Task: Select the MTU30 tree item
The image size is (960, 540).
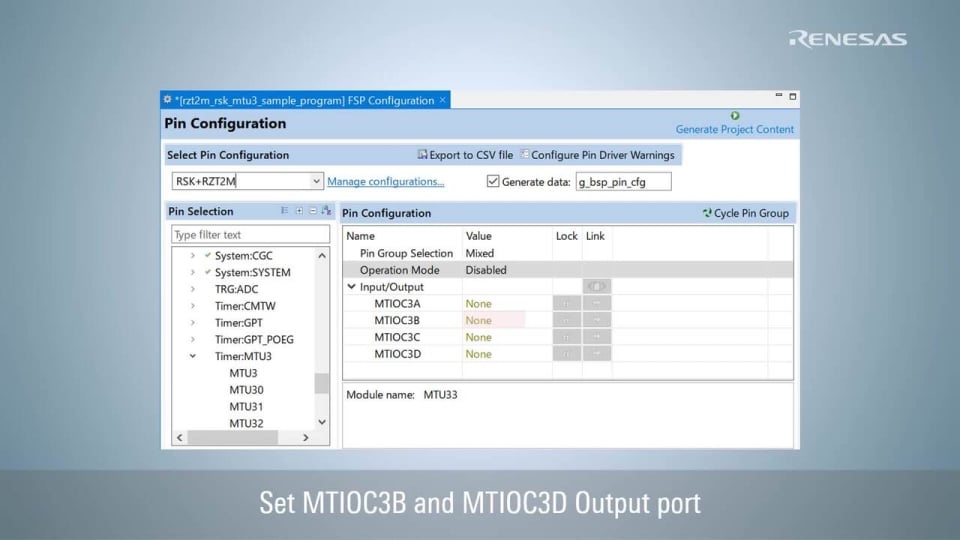Action: pos(246,389)
